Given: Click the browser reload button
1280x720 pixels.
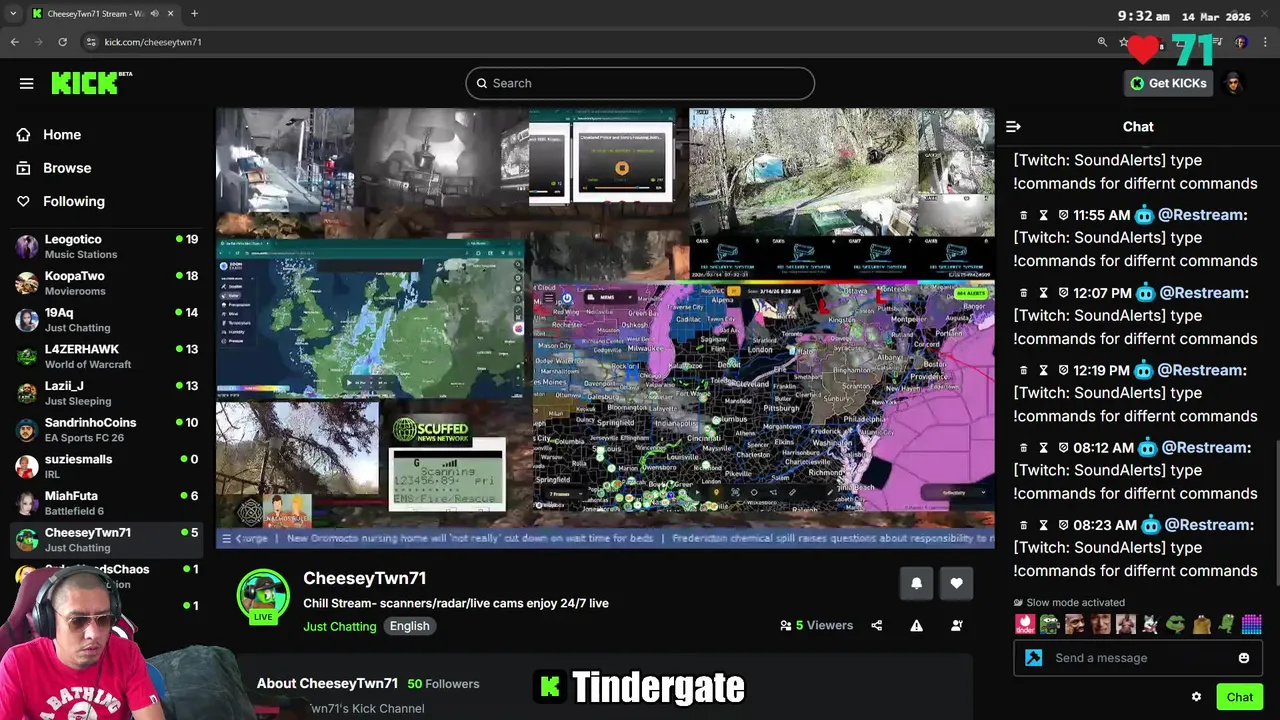Looking at the screenshot, I should pos(62,42).
